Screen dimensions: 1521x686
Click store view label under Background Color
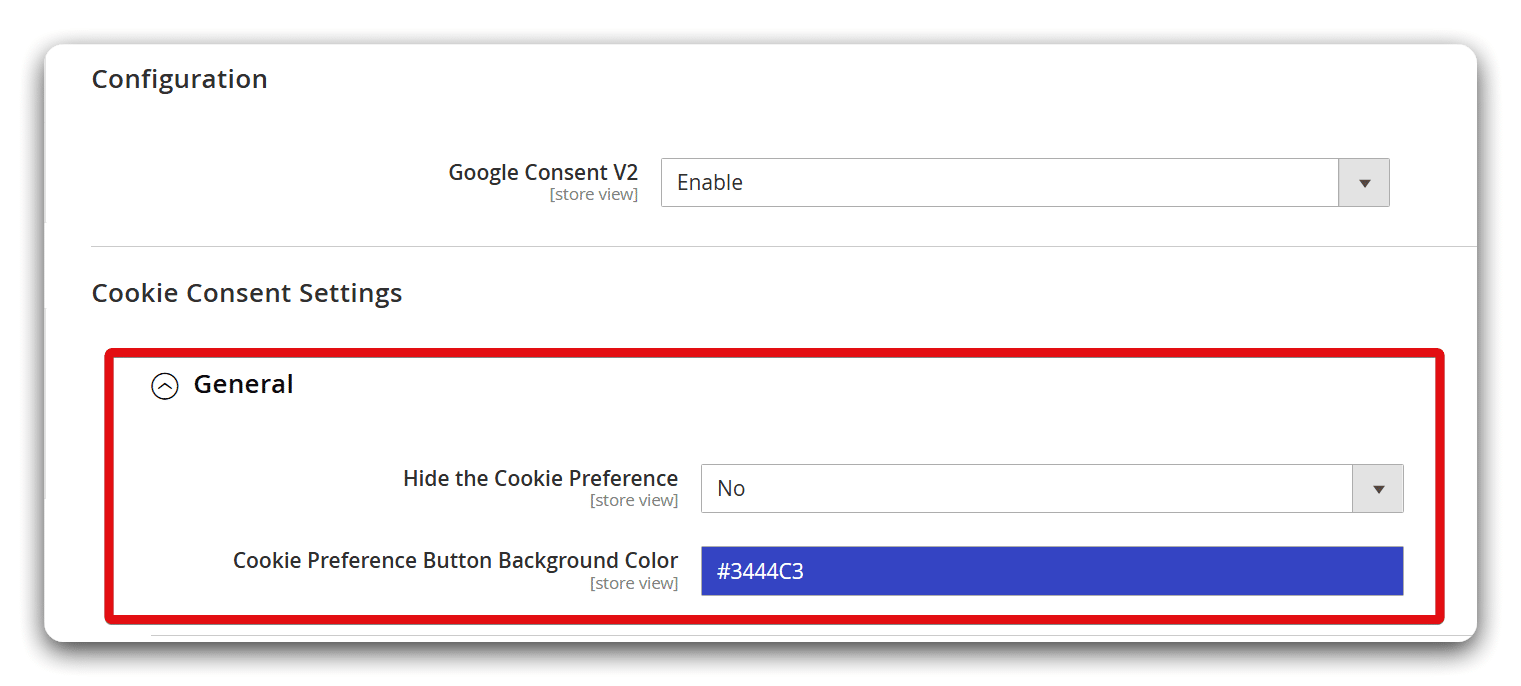point(634,583)
